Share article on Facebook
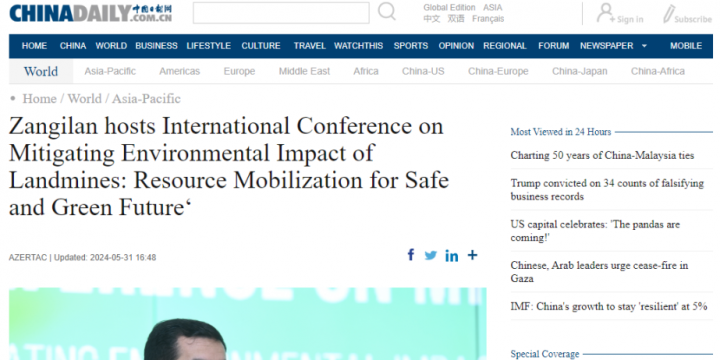 (x=411, y=255)
